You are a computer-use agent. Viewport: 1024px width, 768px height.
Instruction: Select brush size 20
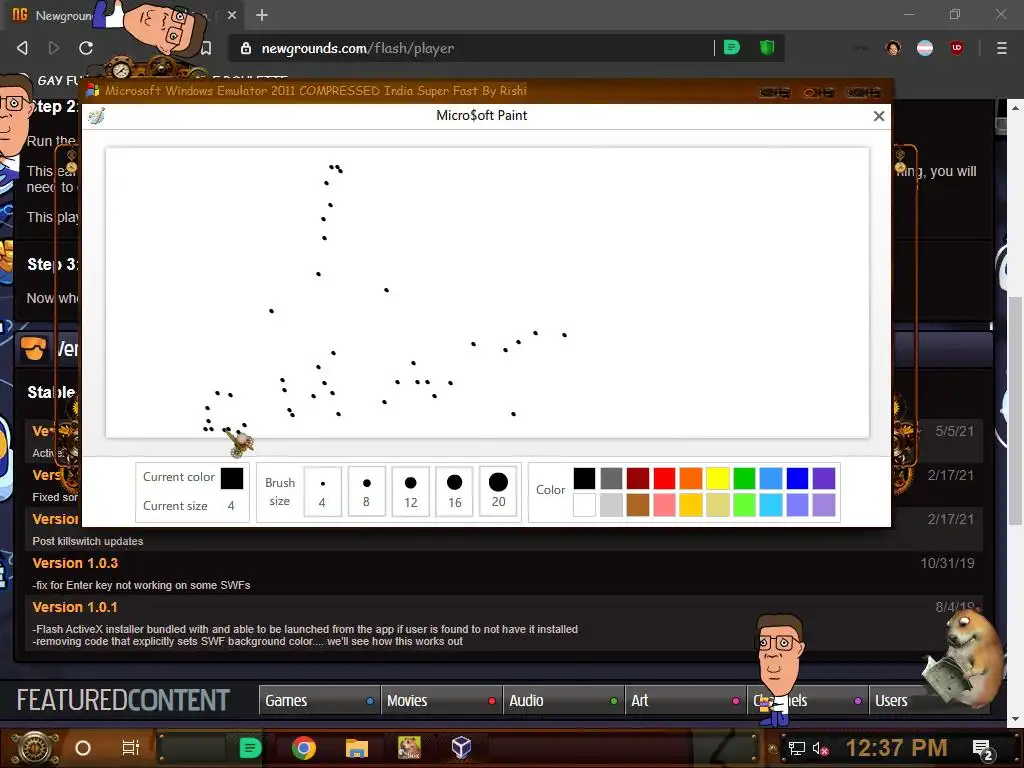pos(498,492)
